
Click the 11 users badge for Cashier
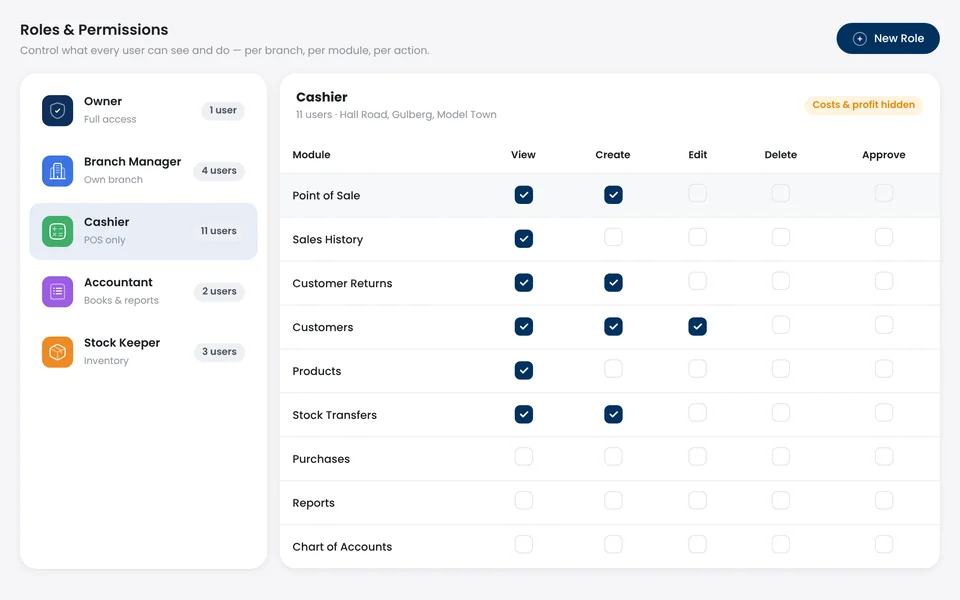tap(219, 231)
